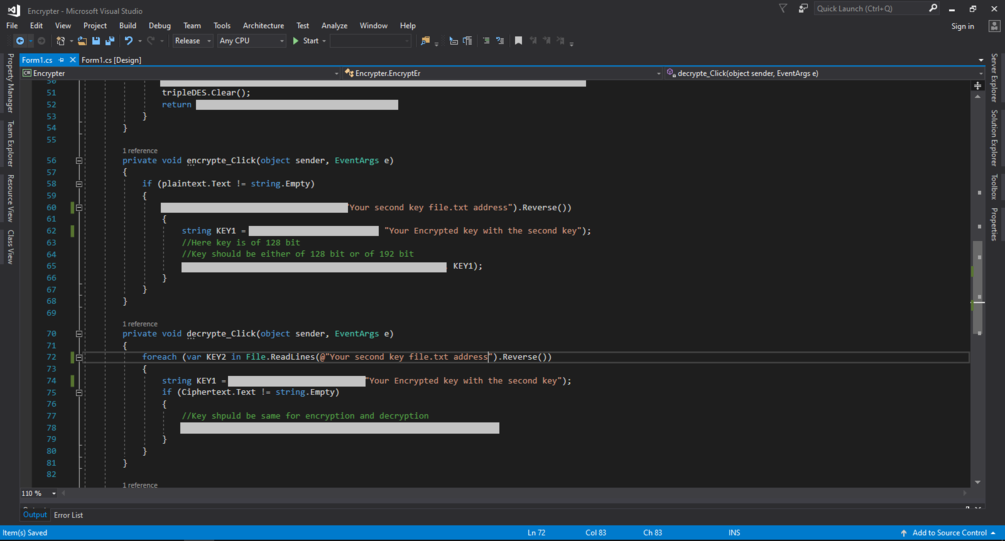
Task: Open the Edit menu
Action: pos(36,26)
